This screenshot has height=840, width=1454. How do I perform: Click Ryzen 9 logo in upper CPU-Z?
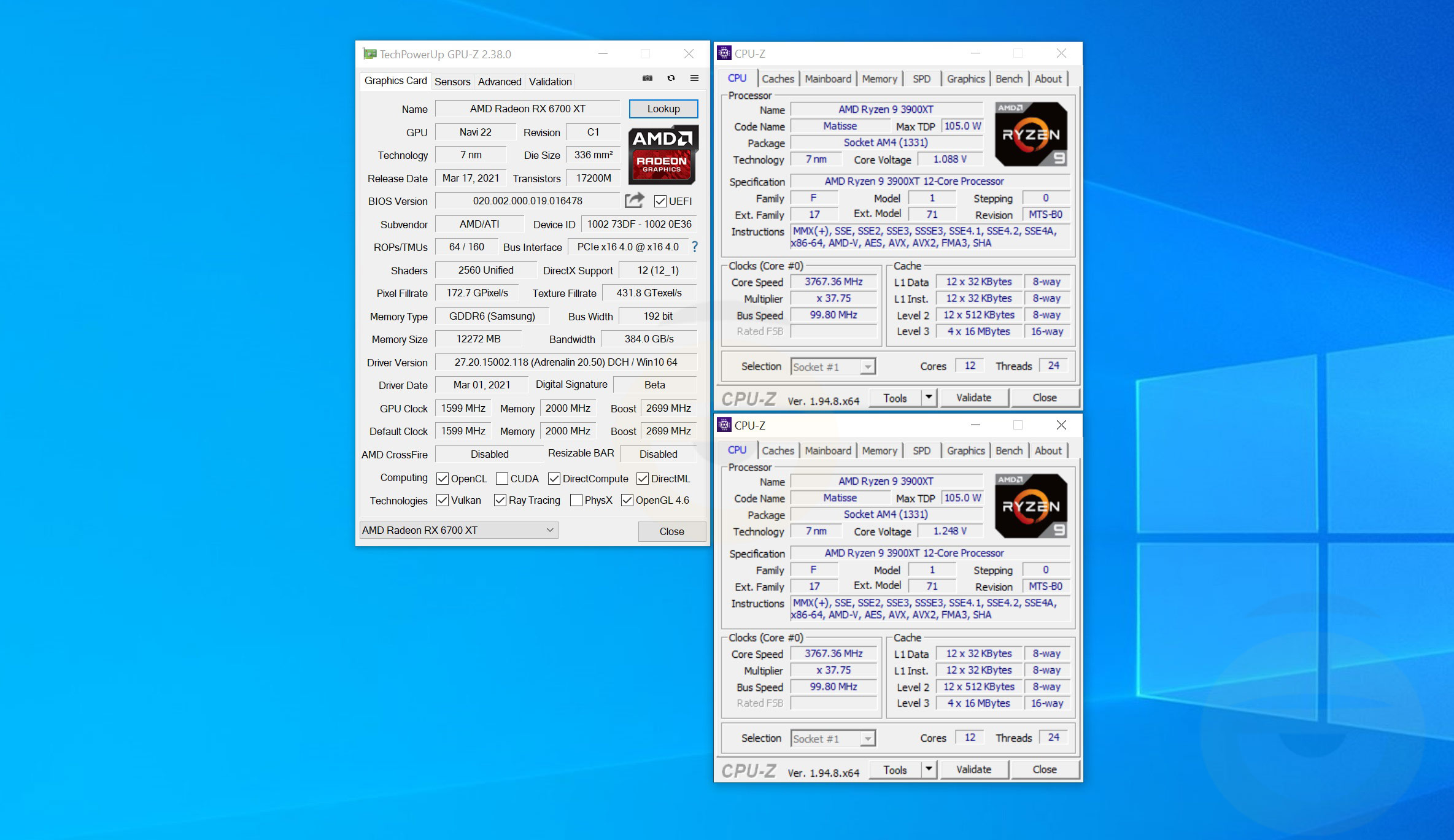(x=1031, y=134)
